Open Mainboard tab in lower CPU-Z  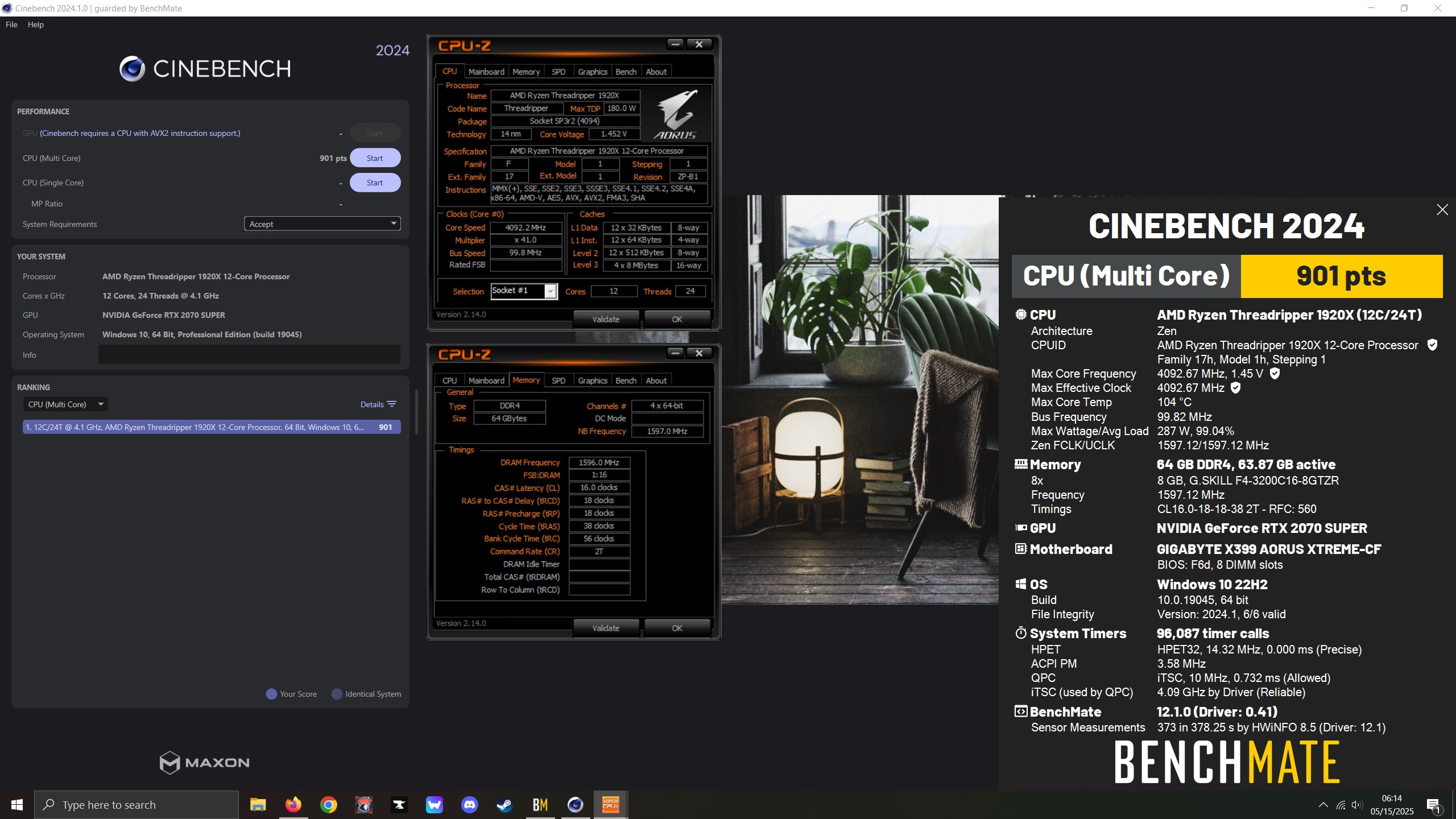(486, 380)
